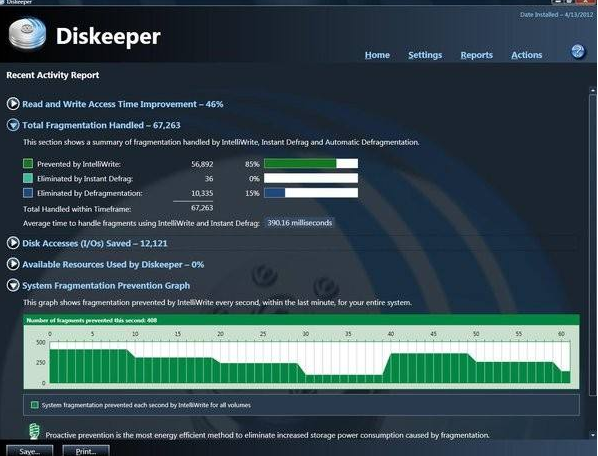Click the Disk Accesses (I/Os) Saved – 12,121 heading

[95, 243]
